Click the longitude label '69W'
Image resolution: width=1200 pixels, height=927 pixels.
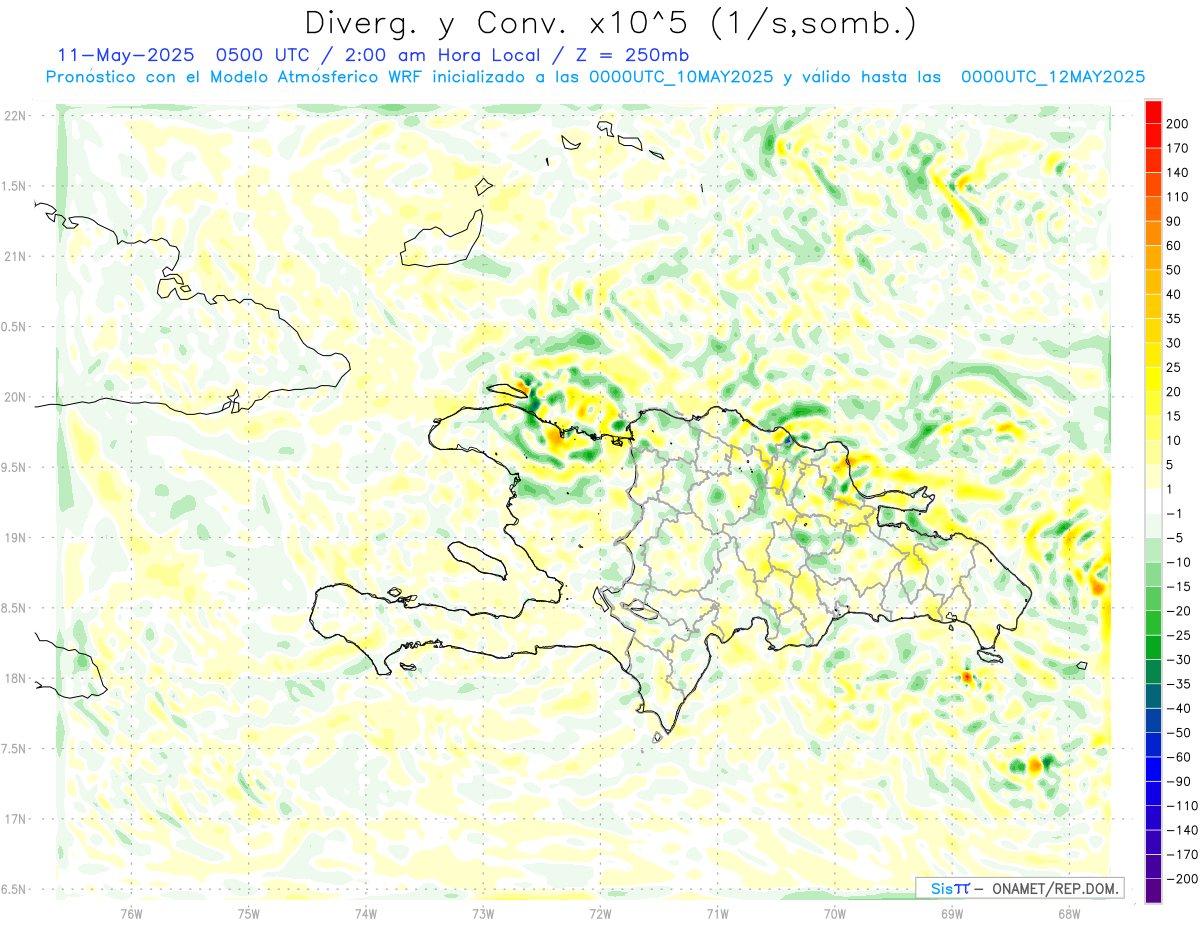point(951,913)
